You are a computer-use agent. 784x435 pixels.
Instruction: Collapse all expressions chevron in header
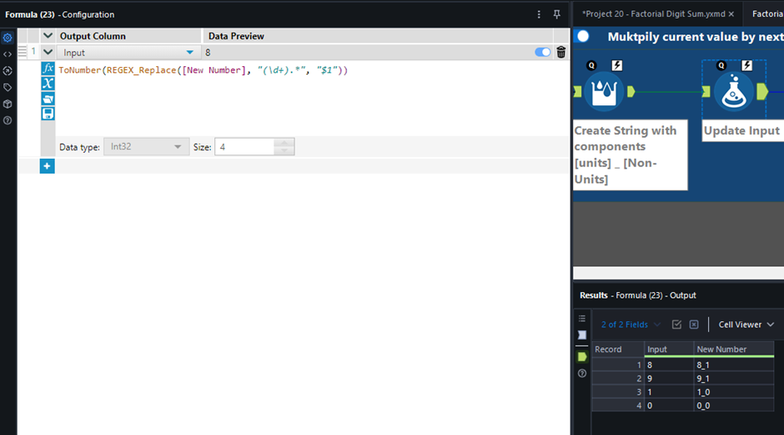pos(48,36)
